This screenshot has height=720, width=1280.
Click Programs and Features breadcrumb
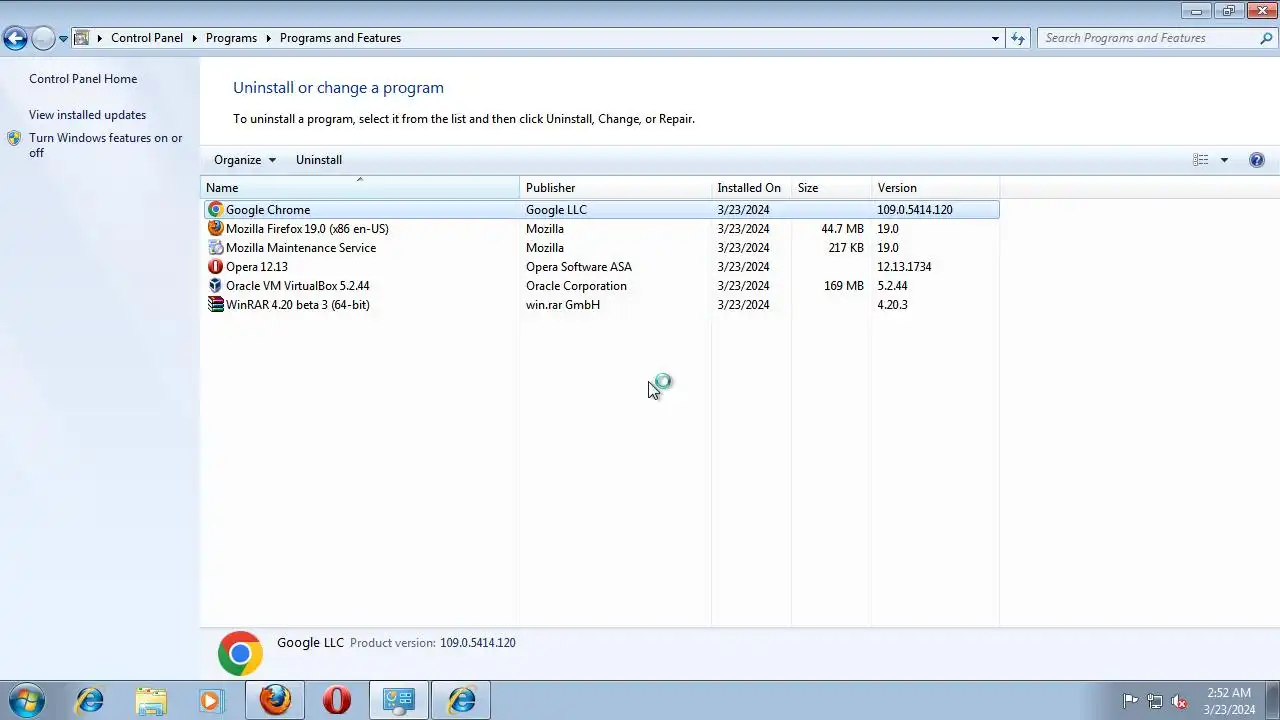tap(340, 38)
